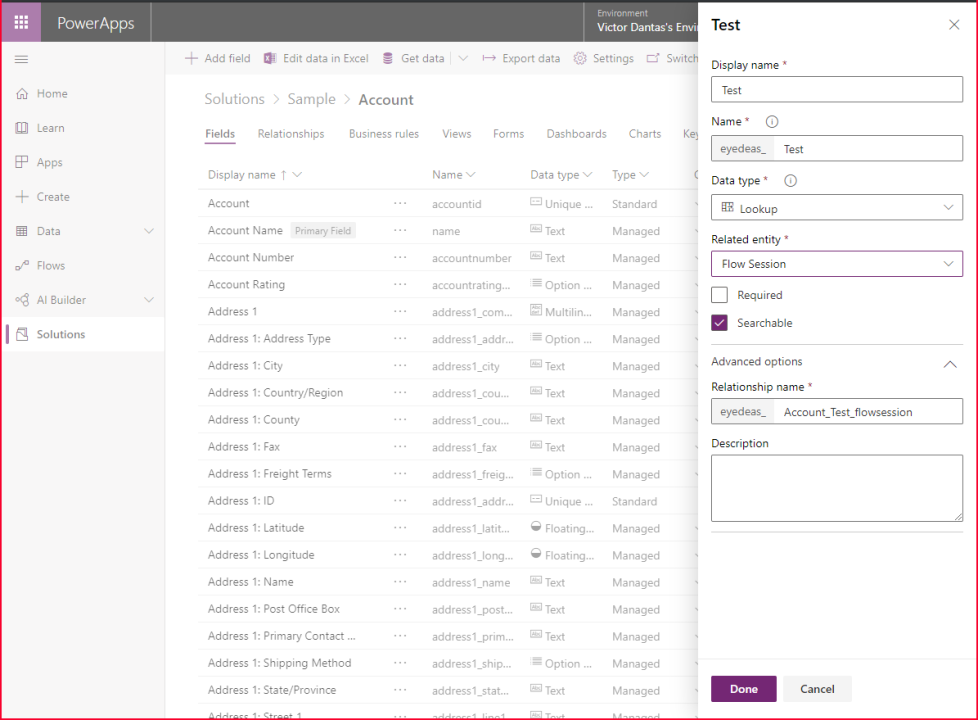Open Address 1: Freight Terms field
The image size is (978, 720).
point(269,474)
